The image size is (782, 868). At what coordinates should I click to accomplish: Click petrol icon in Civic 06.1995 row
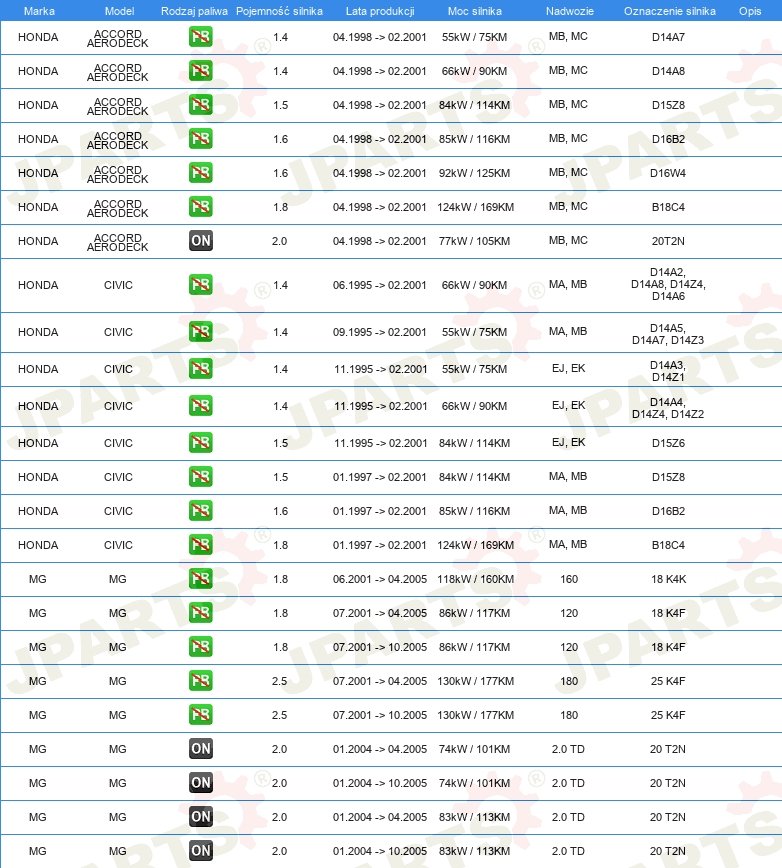click(200, 285)
